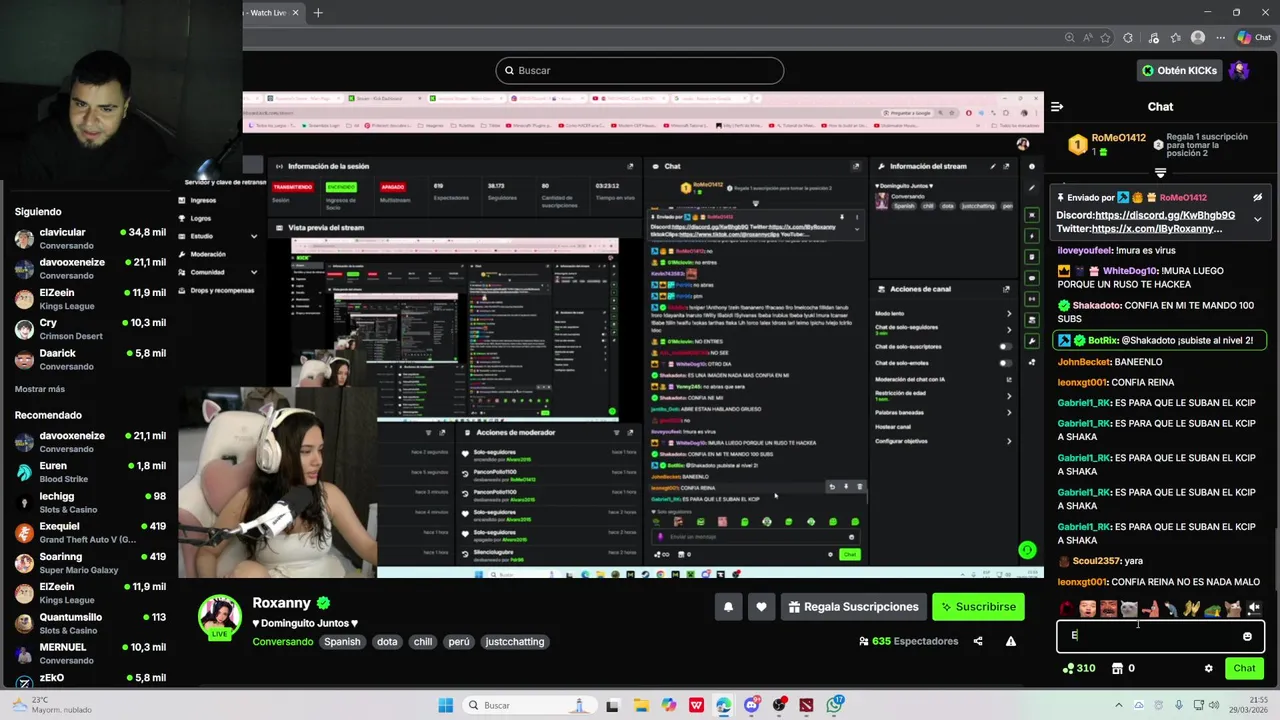Select the dota tag
Image resolution: width=1280 pixels, height=720 pixels.
pos(387,642)
